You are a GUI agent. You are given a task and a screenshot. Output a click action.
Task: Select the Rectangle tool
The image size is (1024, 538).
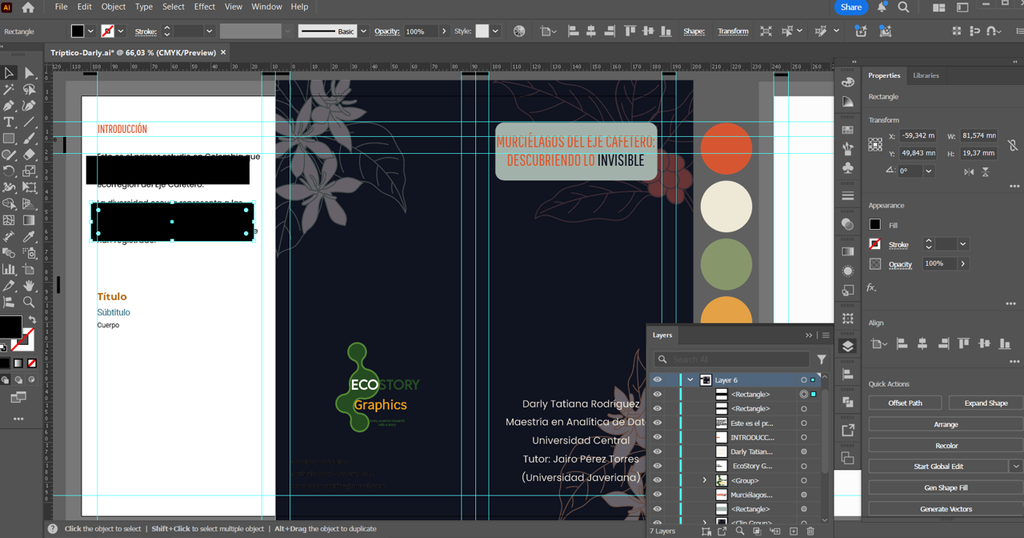(x=9, y=138)
